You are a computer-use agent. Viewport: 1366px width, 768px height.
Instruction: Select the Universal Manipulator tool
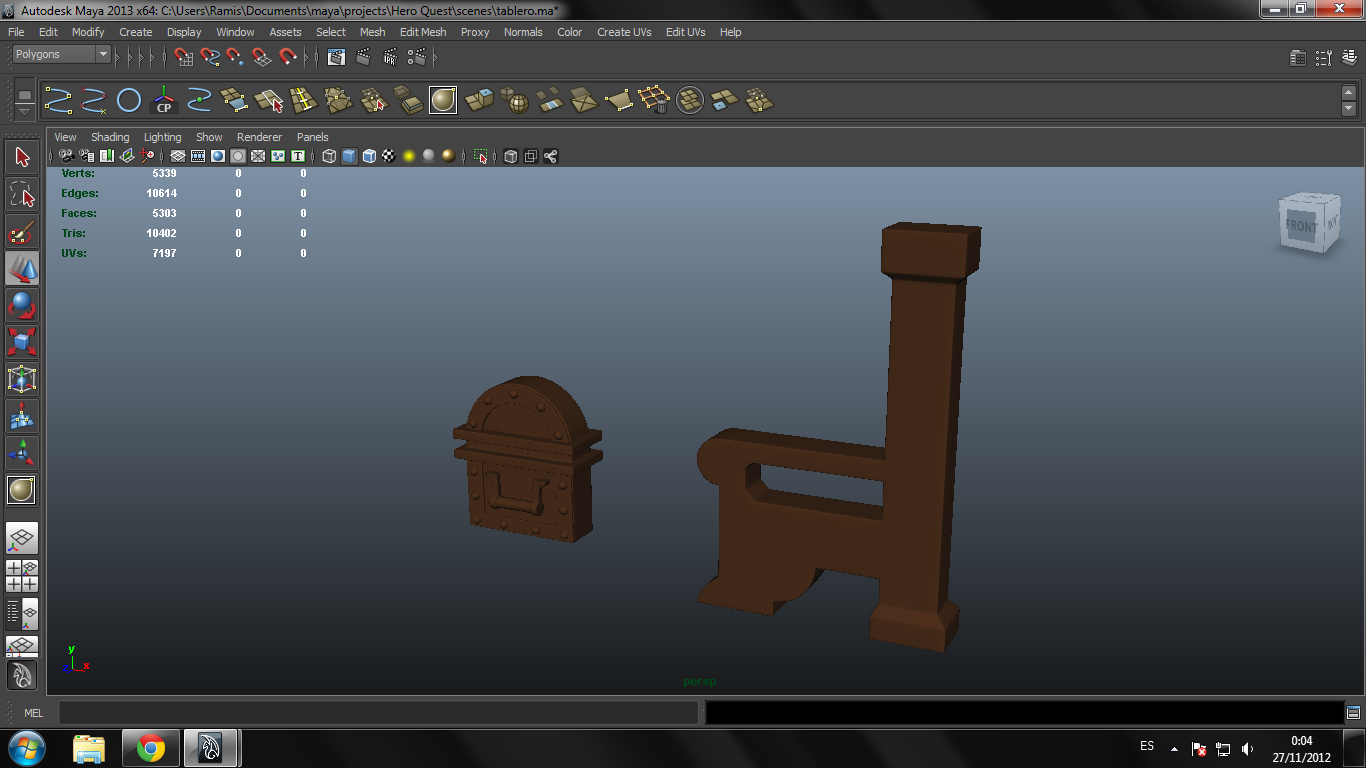22,379
